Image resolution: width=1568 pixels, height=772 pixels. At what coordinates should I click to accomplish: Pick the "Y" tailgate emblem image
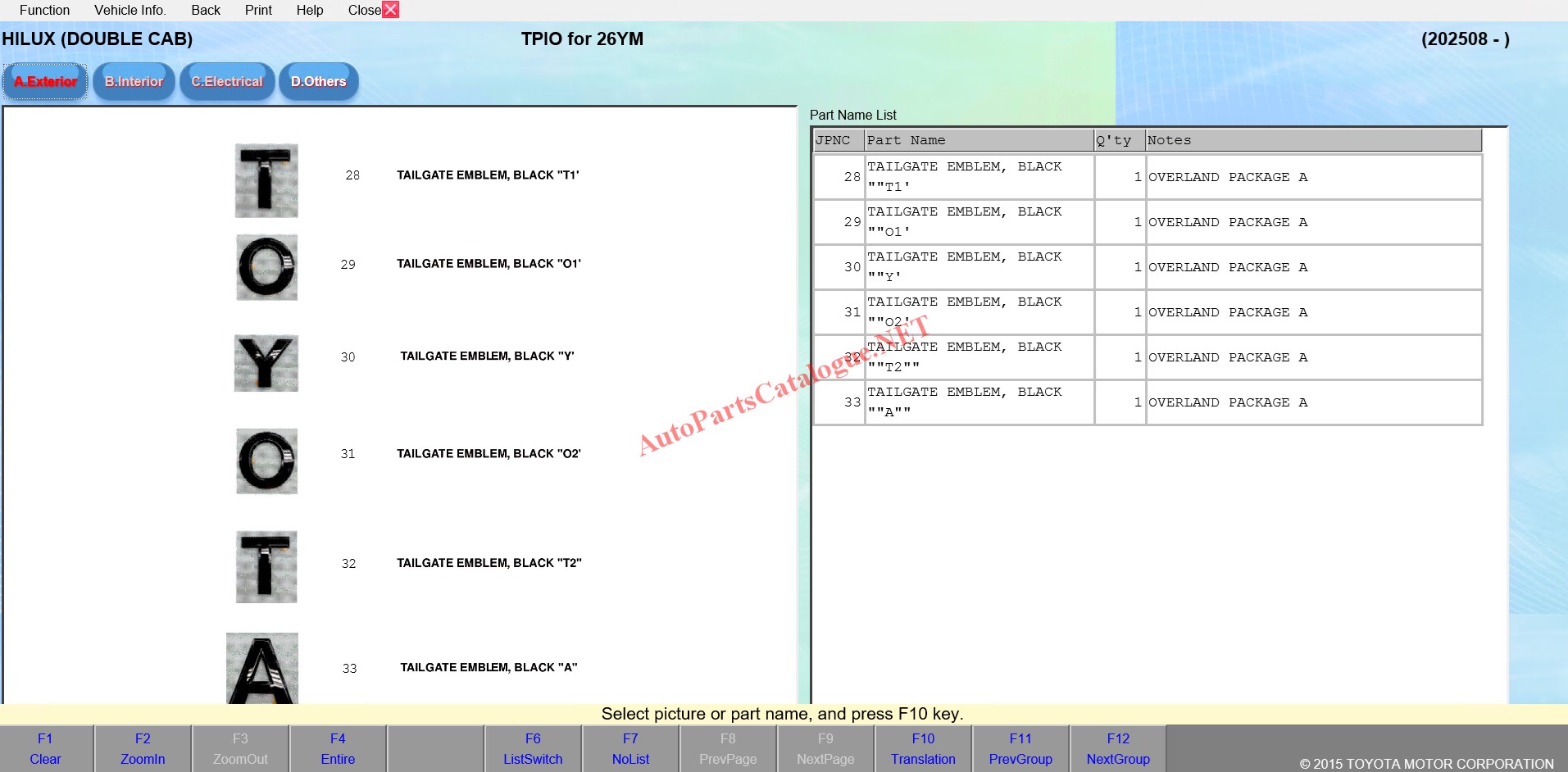[x=266, y=363]
